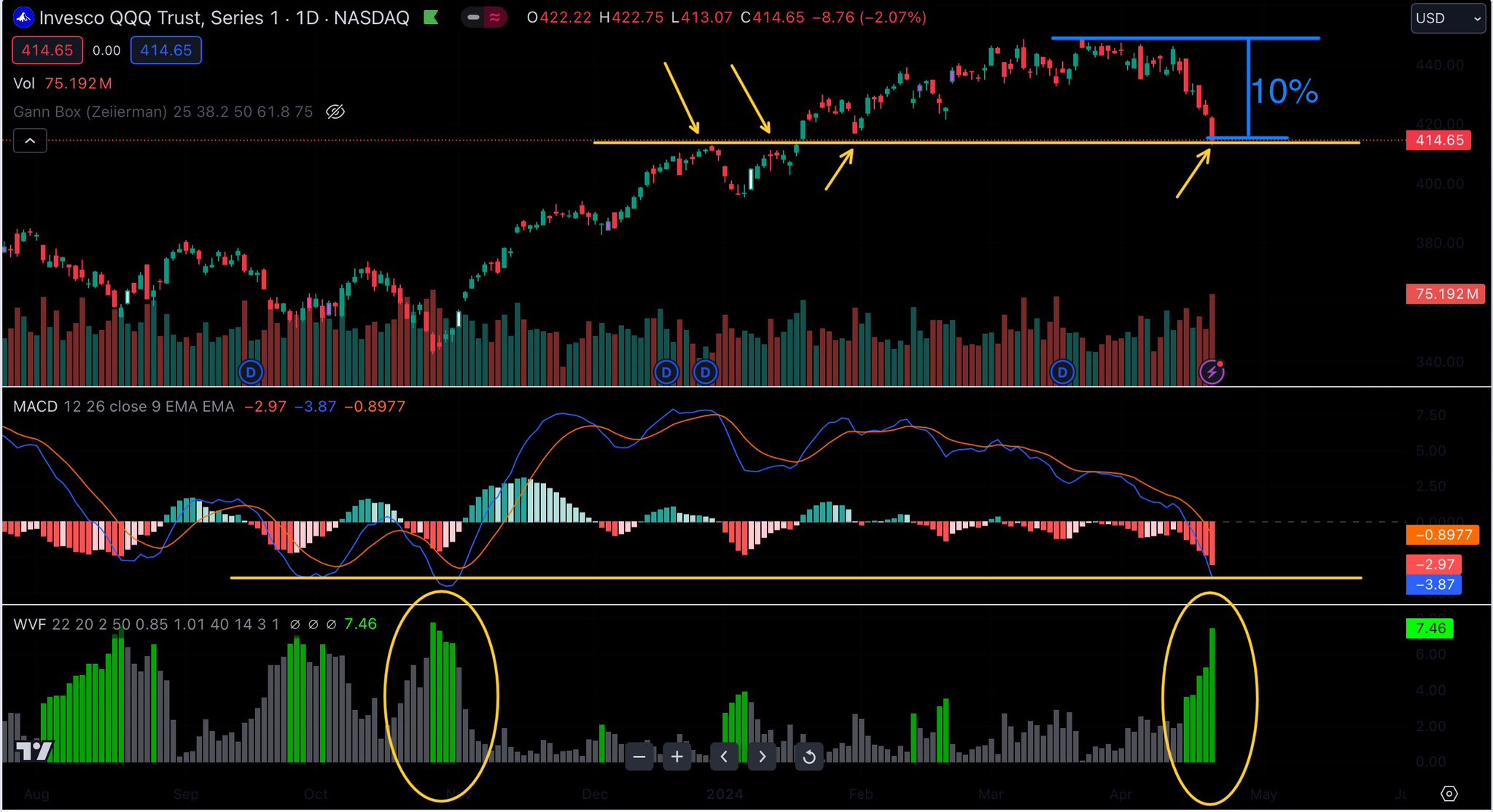The image size is (1493, 812).
Task: Click the MACD value -2.97 in legend
Action: pos(265,407)
